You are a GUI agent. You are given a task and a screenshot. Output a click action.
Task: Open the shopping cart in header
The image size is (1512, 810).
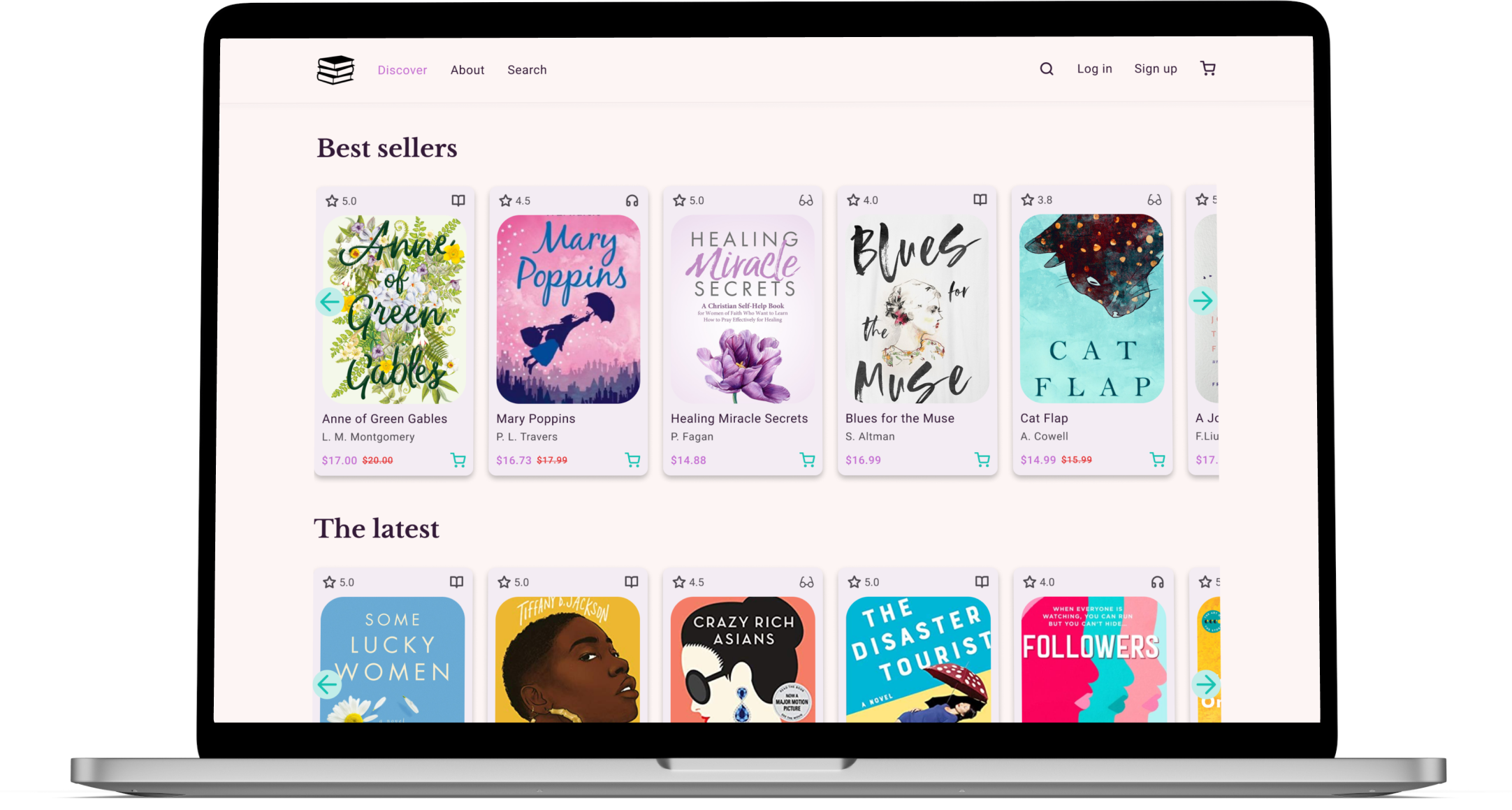pos(1207,68)
